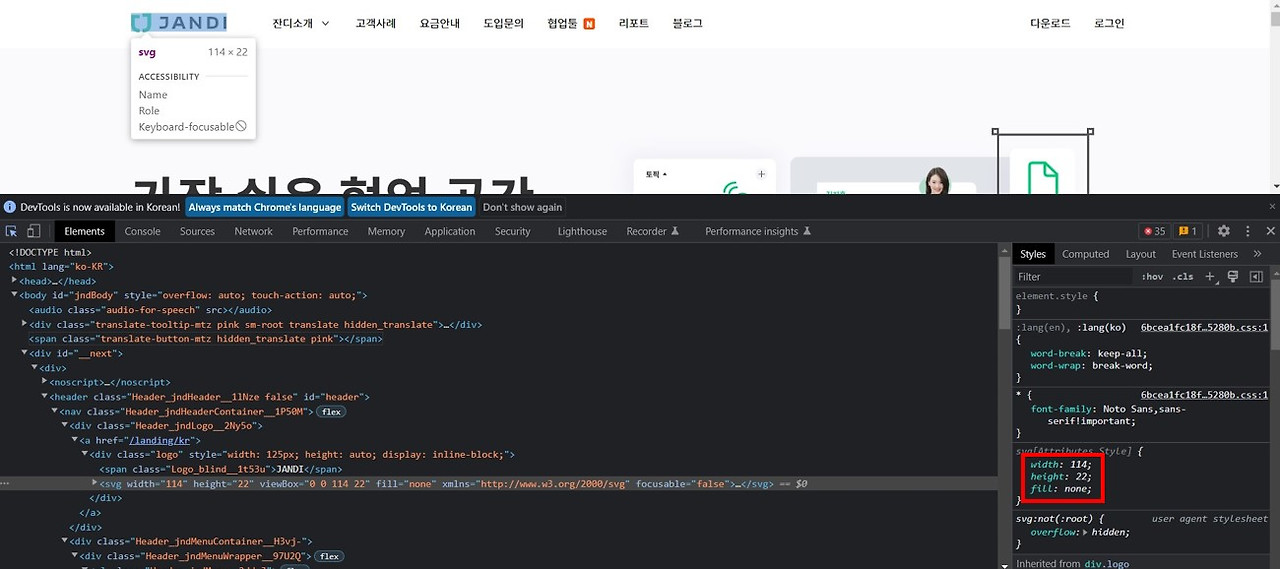Open the 블로그 menu link
Screen dimensions: 1280x569
pos(687,23)
